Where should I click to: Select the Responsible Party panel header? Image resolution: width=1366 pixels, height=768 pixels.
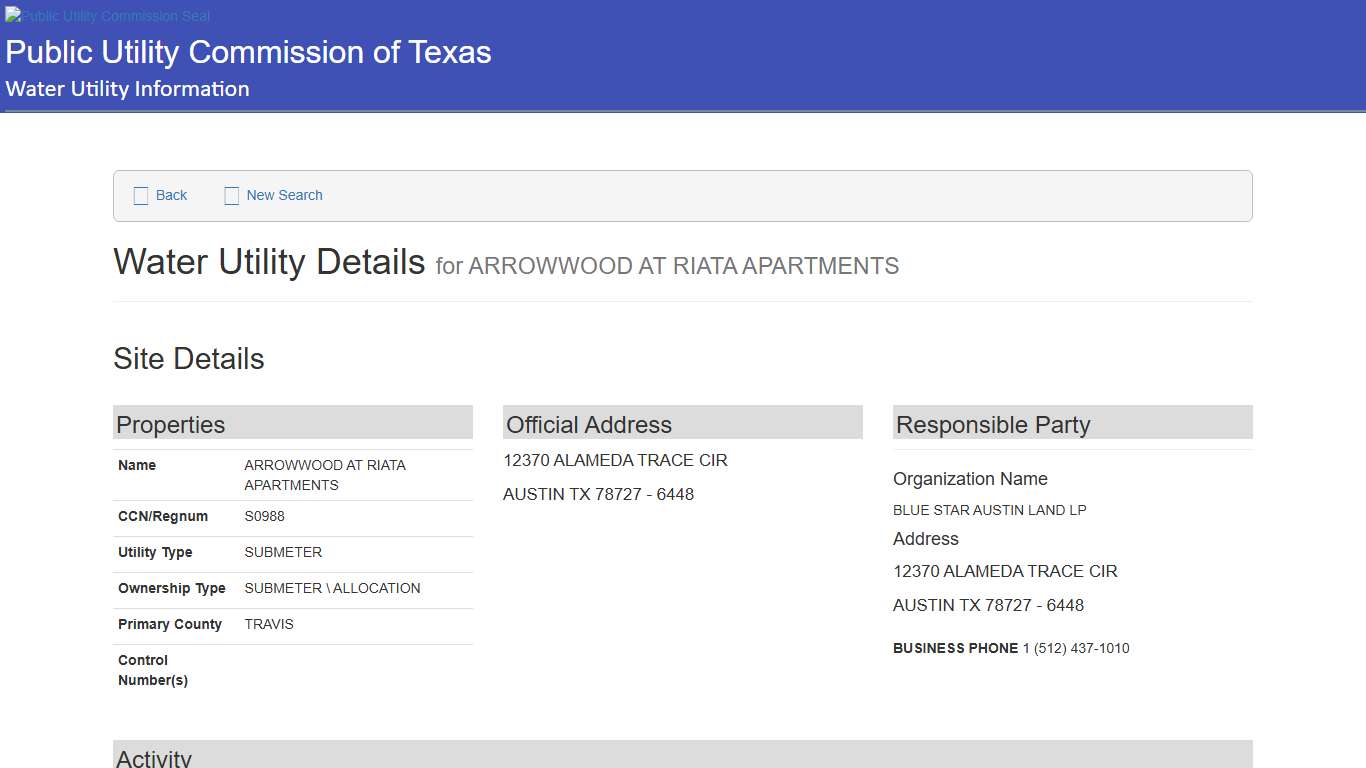(x=1072, y=424)
